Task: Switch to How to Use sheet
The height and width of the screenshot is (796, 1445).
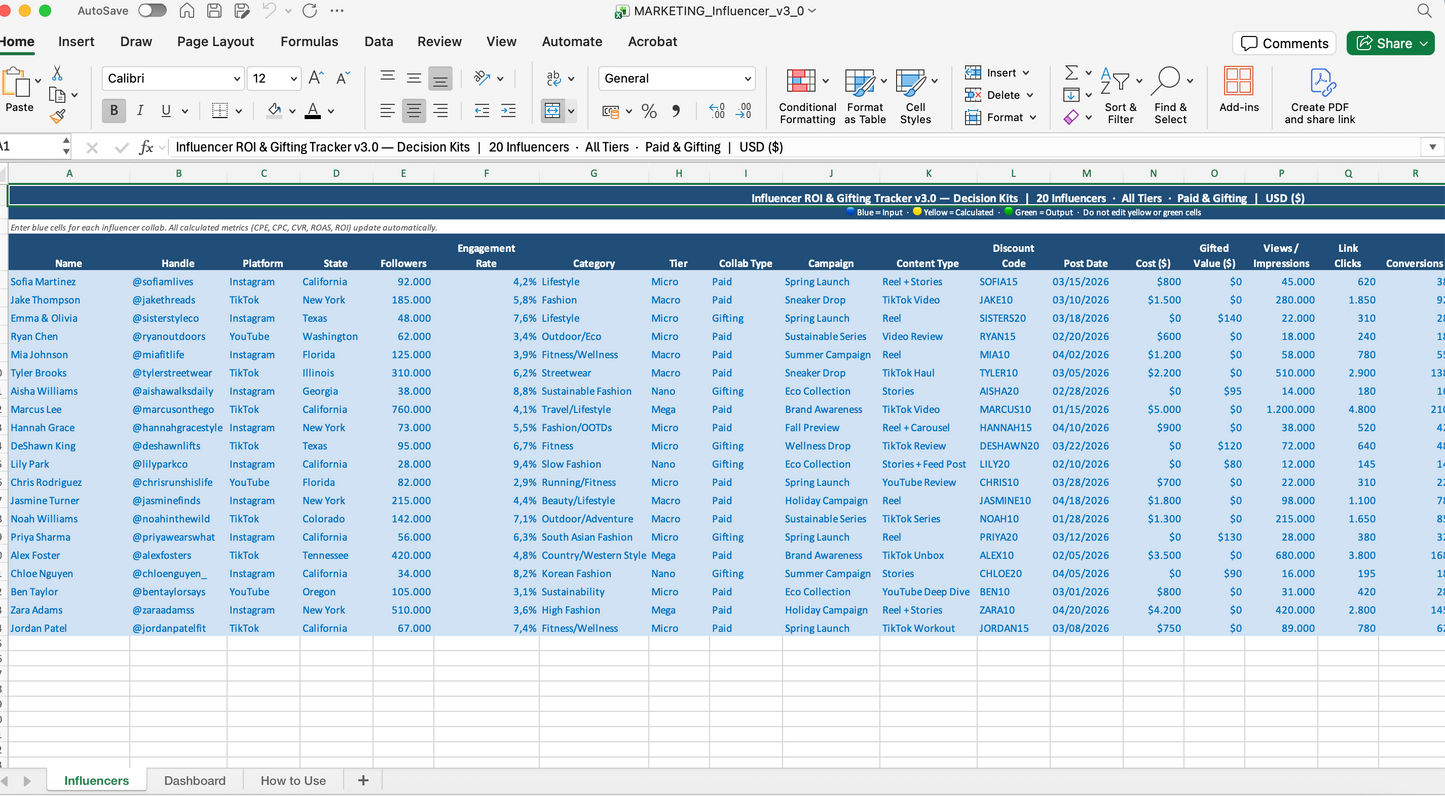Action: pos(293,781)
